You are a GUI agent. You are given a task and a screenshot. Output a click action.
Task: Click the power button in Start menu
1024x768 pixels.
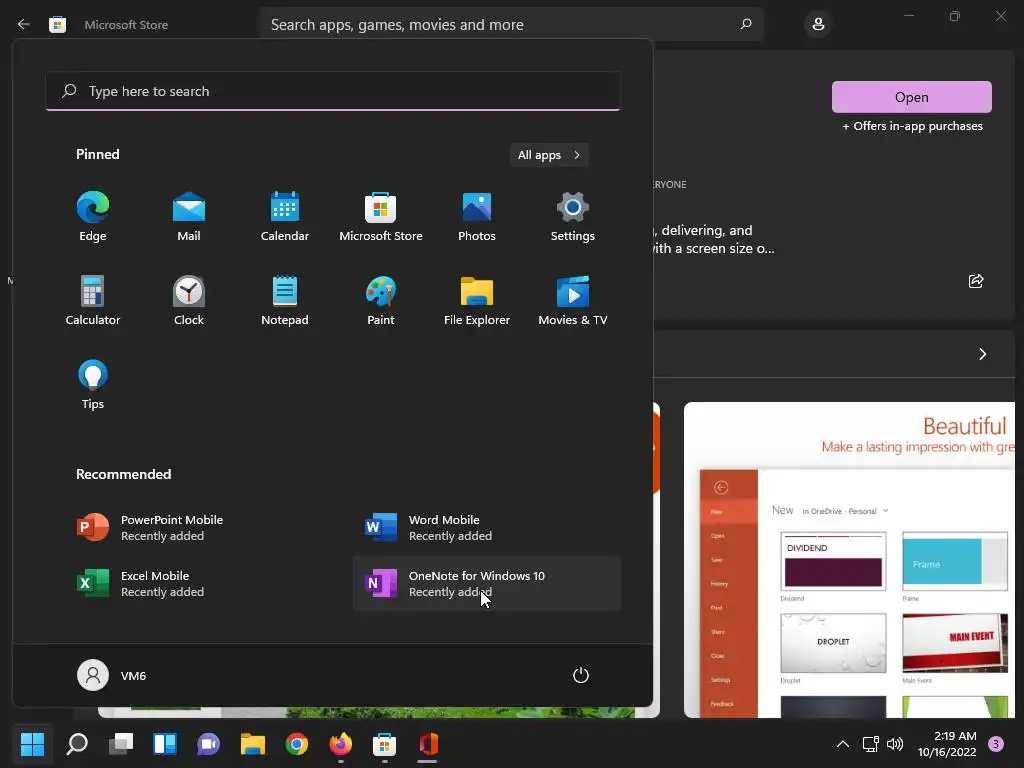tap(581, 675)
